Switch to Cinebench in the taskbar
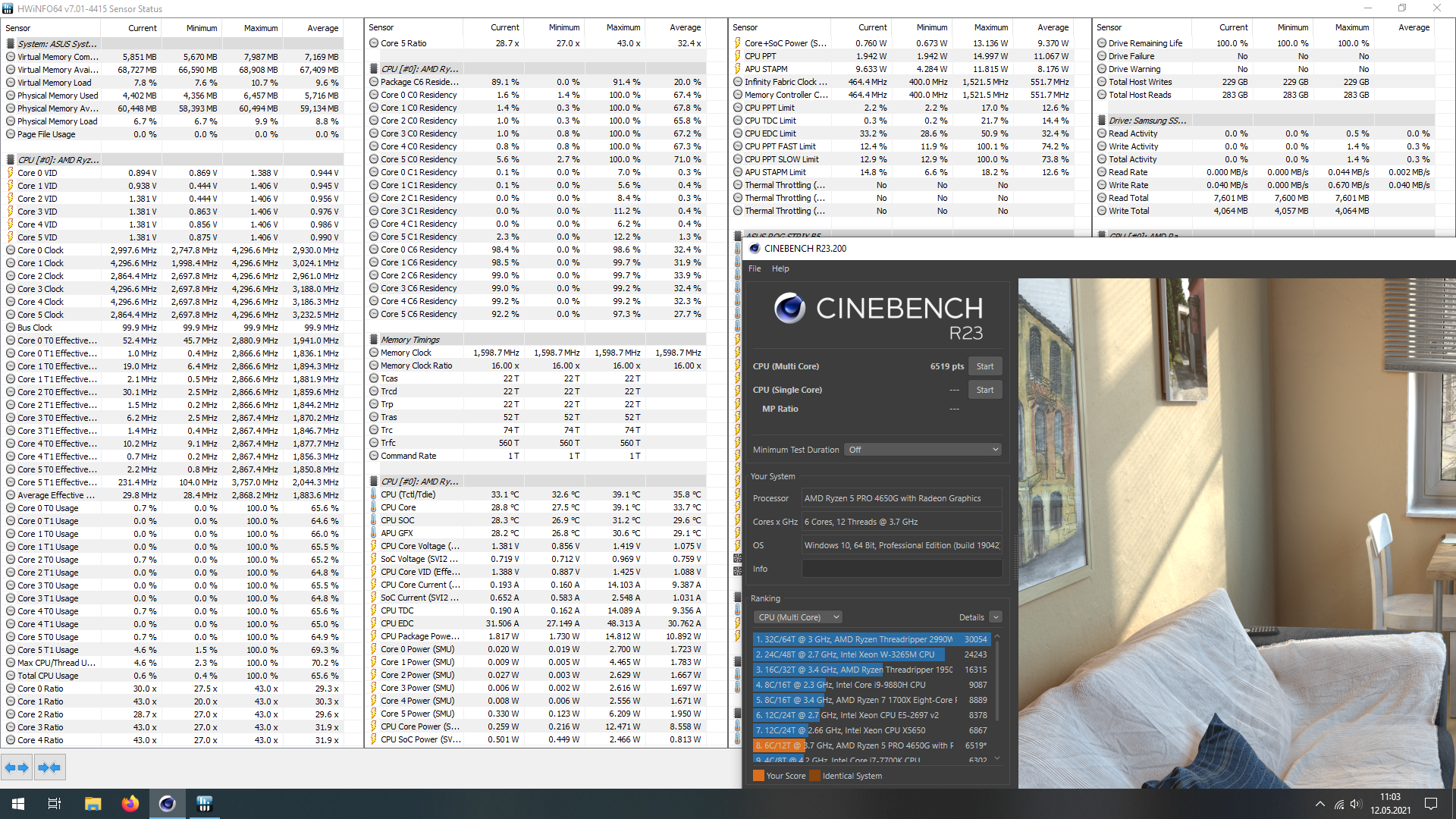1456x819 pixels. tap(167, 804)
